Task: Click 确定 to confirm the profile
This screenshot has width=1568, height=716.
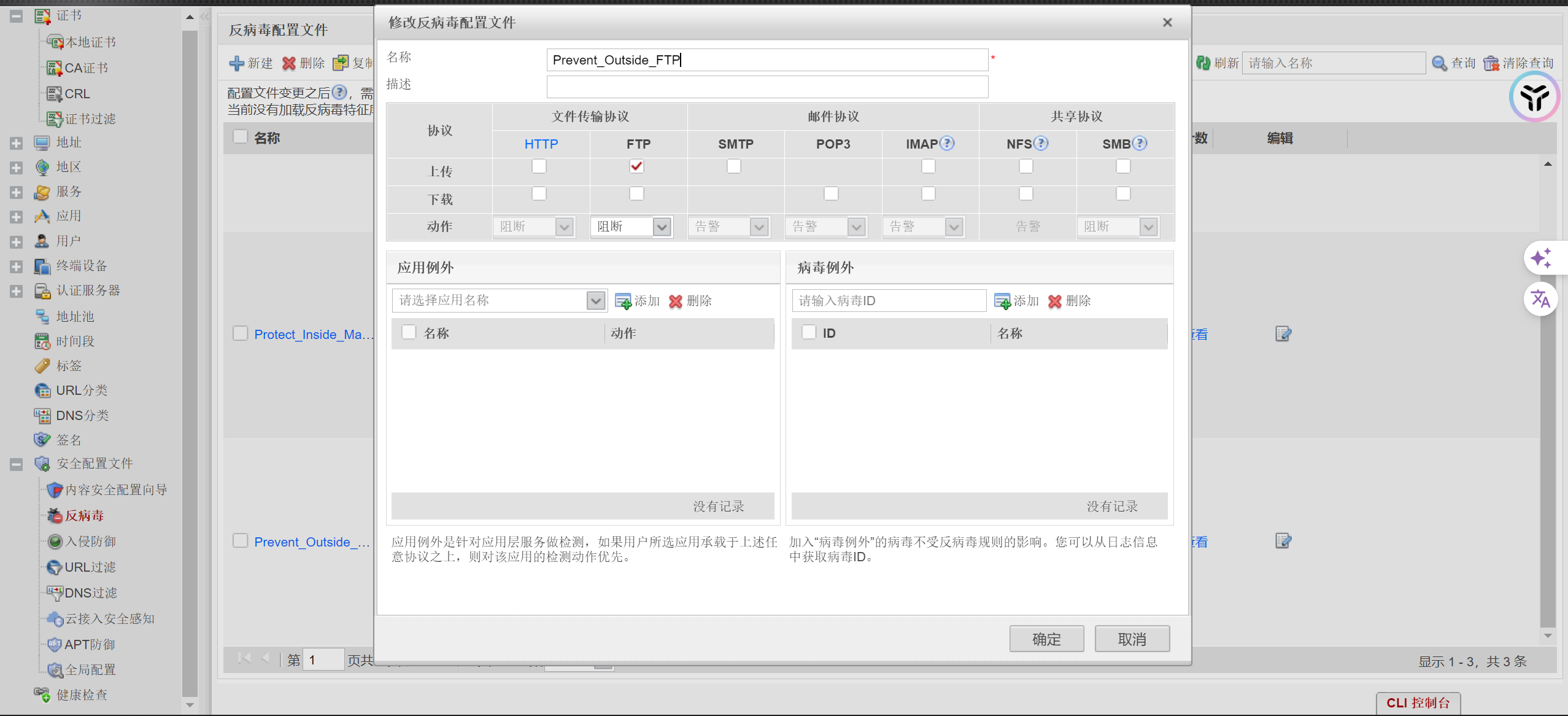Action: pos(1046,639)
